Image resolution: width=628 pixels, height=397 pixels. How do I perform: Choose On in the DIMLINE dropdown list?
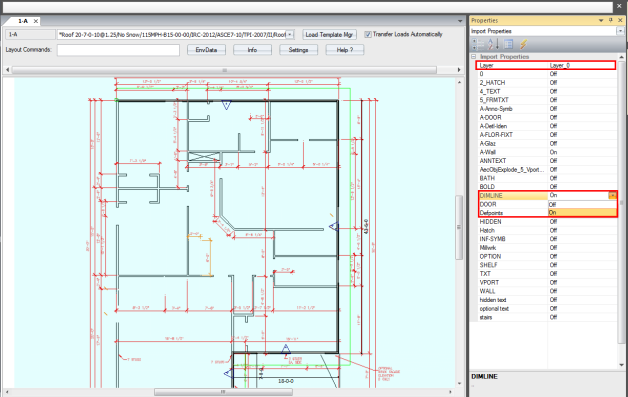(x=582, y=213)
